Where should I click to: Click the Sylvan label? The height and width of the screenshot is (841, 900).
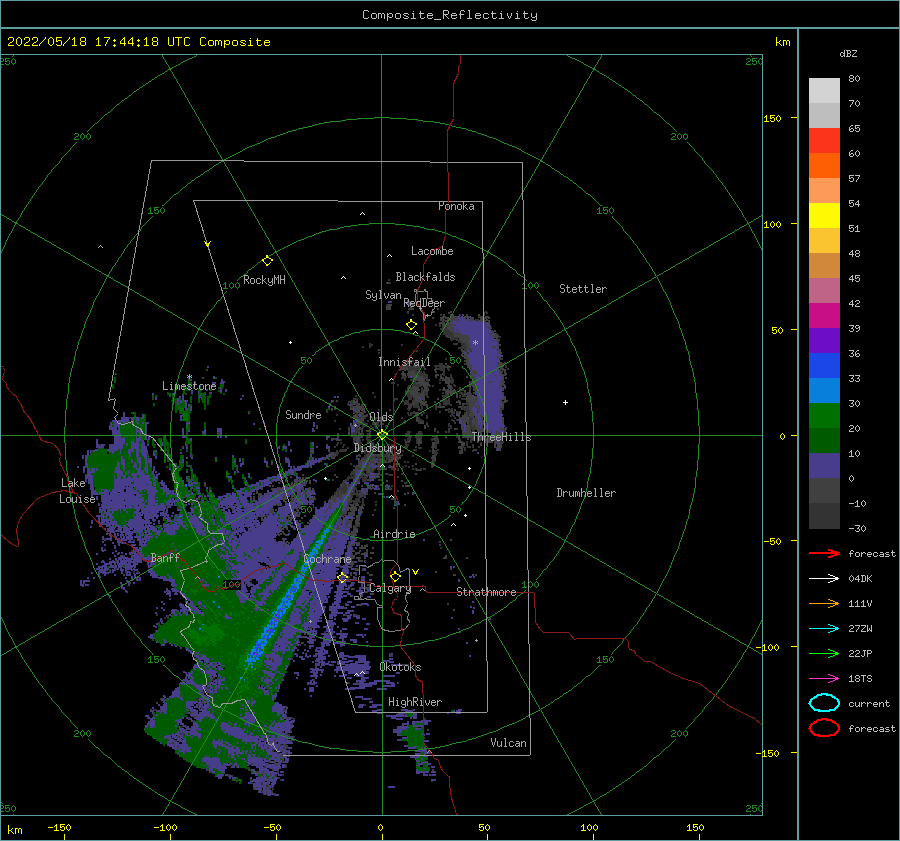[383, 295]
